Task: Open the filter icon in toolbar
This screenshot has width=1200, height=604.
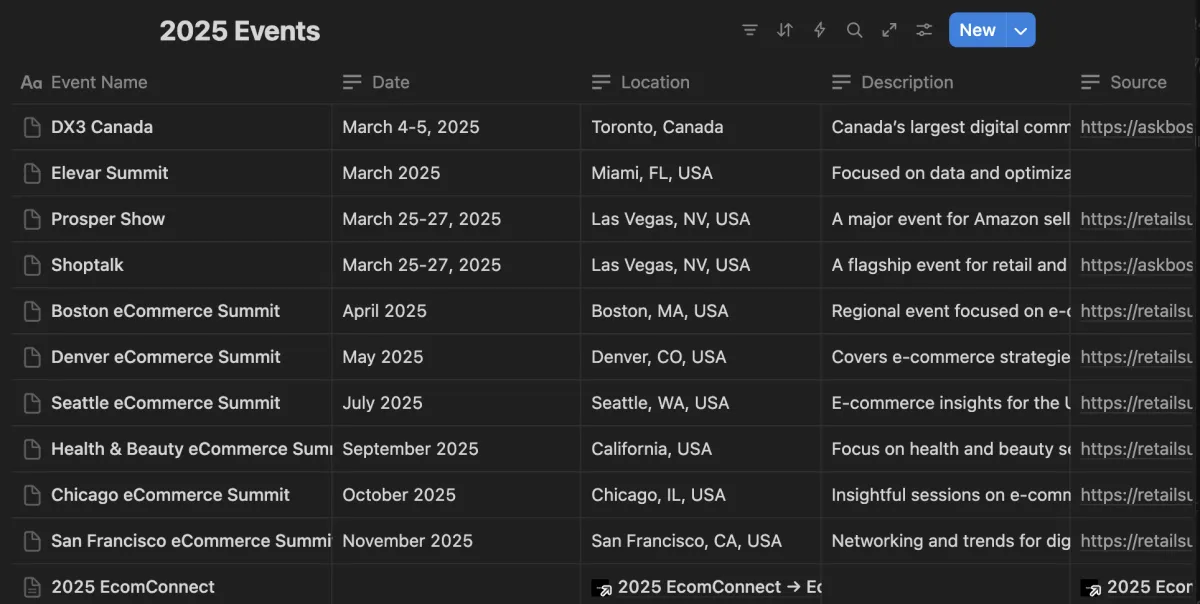Action: point(750,30)
